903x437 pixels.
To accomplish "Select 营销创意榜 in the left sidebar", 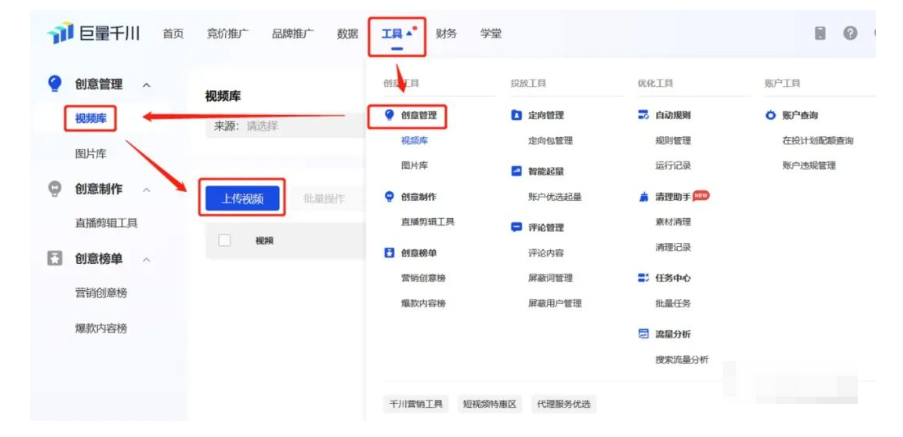I will tap(101, 293).
